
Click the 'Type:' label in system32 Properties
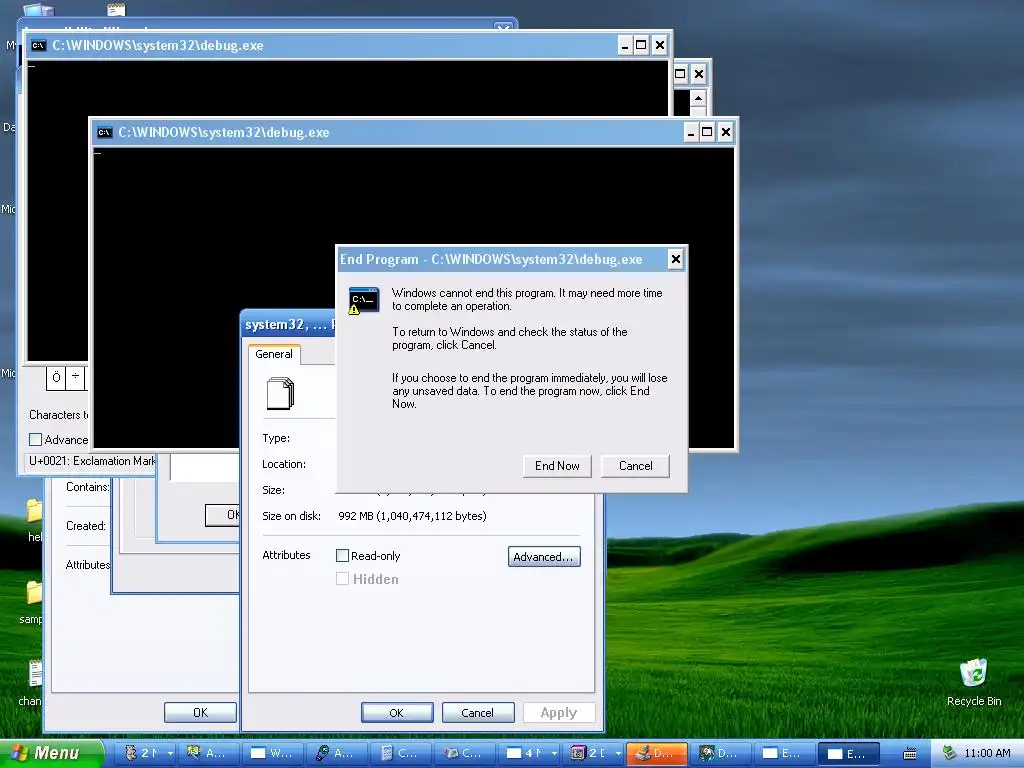276,438
